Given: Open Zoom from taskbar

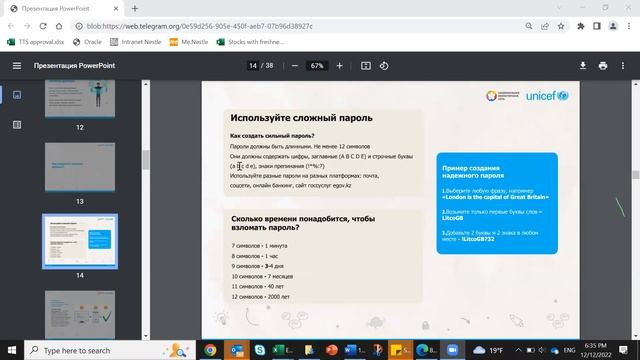Looking at the screenshot, I should pyautogui.click(x=452, y=350).
